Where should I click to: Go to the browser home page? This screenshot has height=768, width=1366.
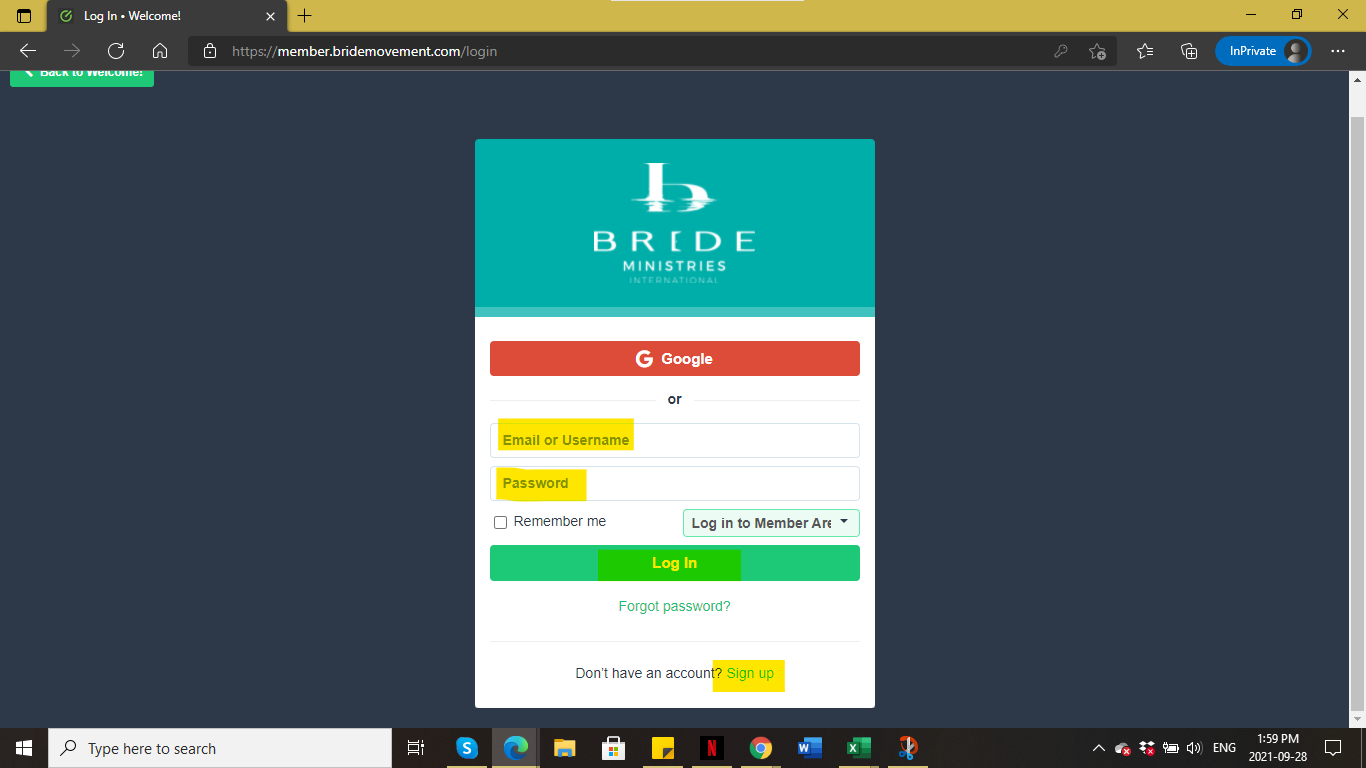pyautogui.click(x=160, y=51)
